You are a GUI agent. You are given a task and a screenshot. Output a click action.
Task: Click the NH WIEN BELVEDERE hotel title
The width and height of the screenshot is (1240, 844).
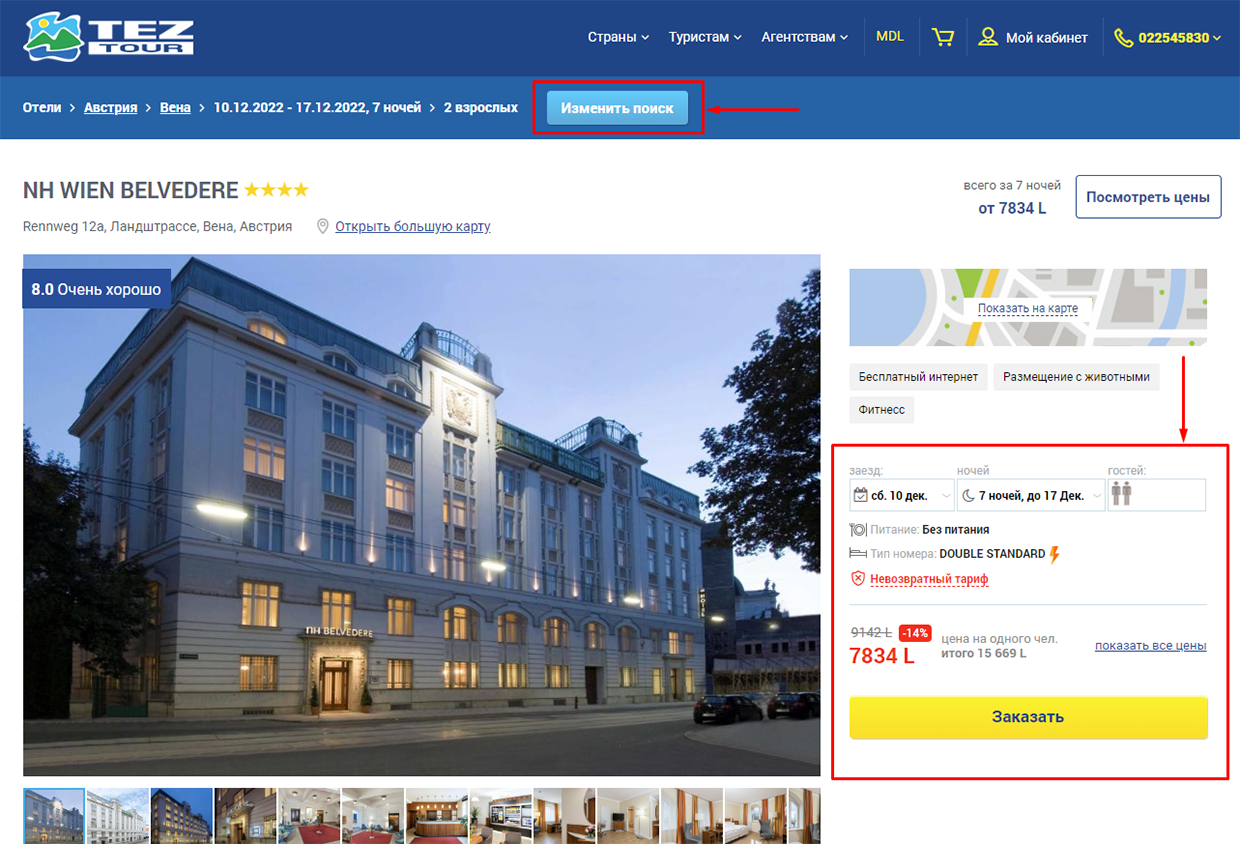[131, 190]
